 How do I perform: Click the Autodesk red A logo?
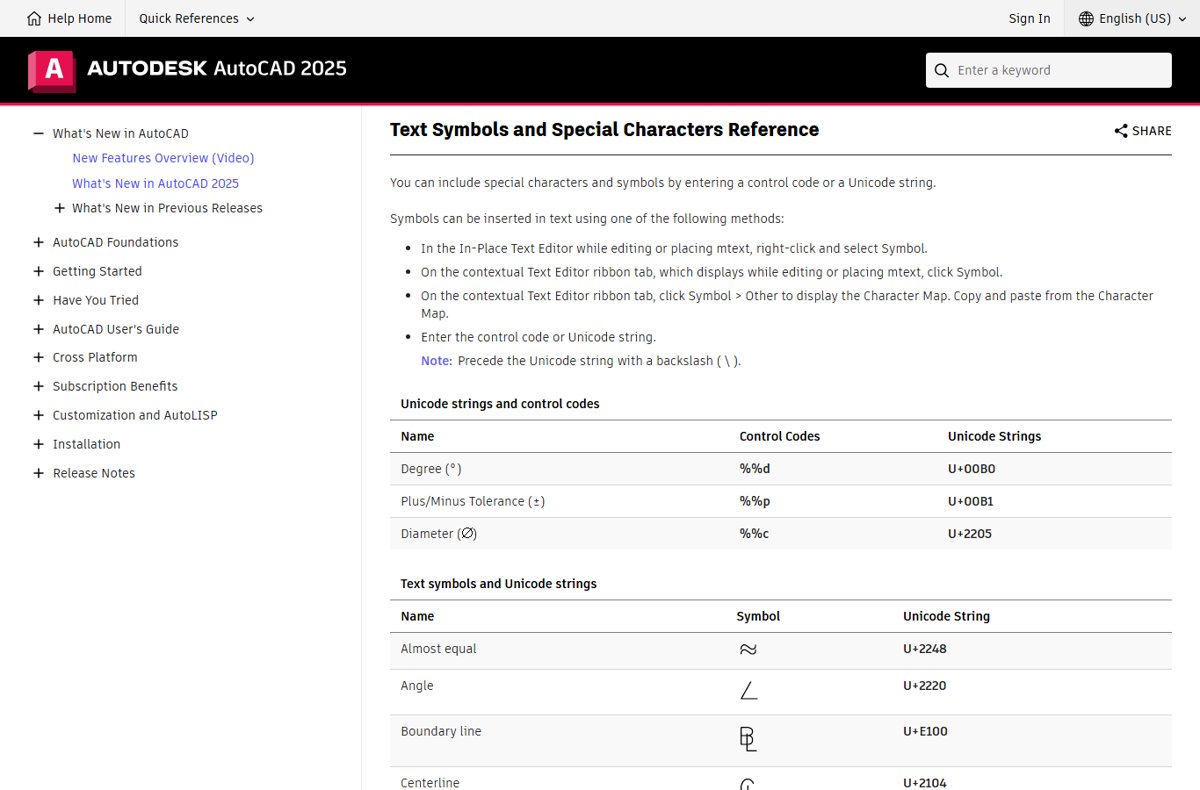[52, 70]
